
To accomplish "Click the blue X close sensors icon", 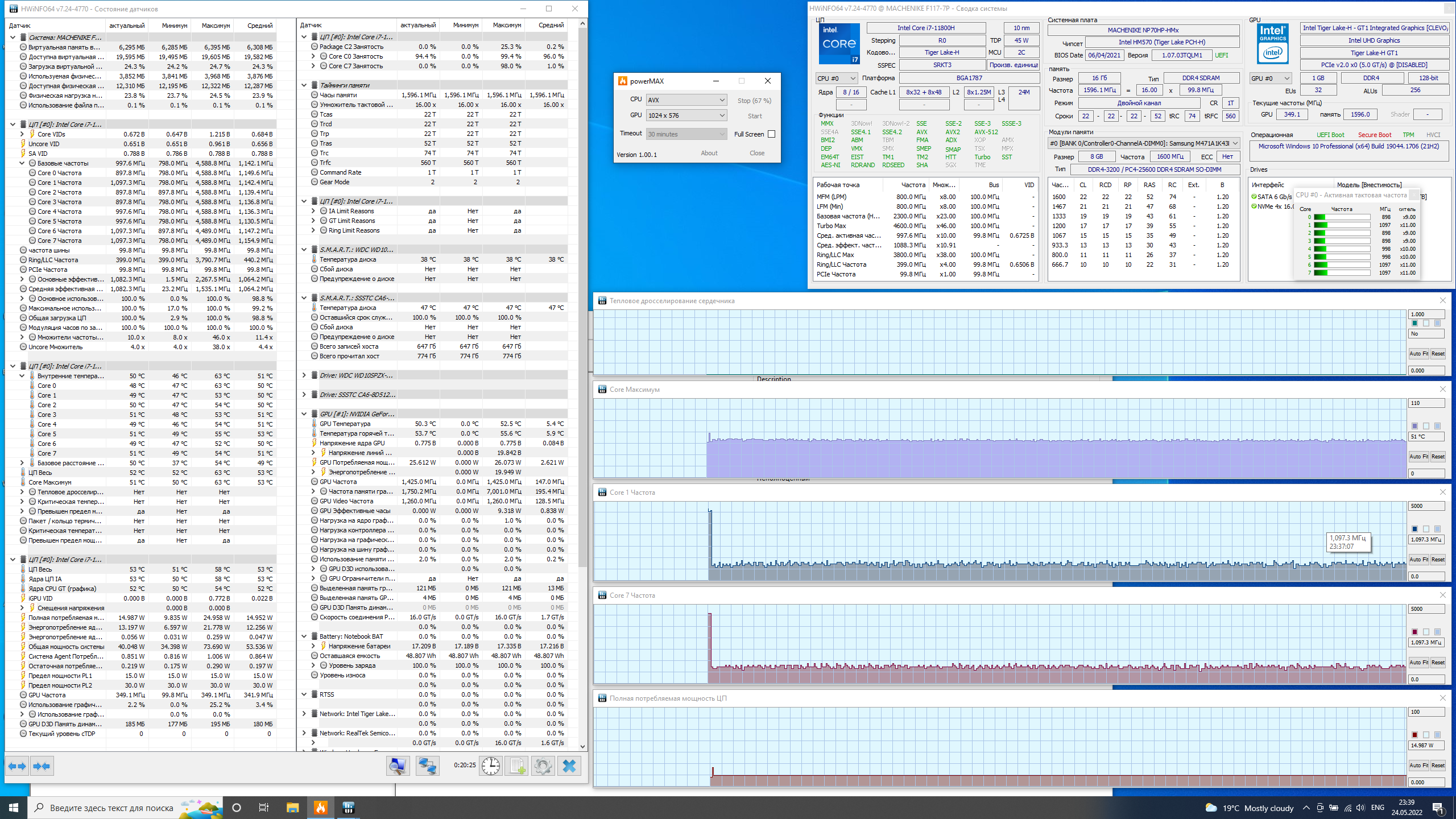I will (x=569, y=766).
